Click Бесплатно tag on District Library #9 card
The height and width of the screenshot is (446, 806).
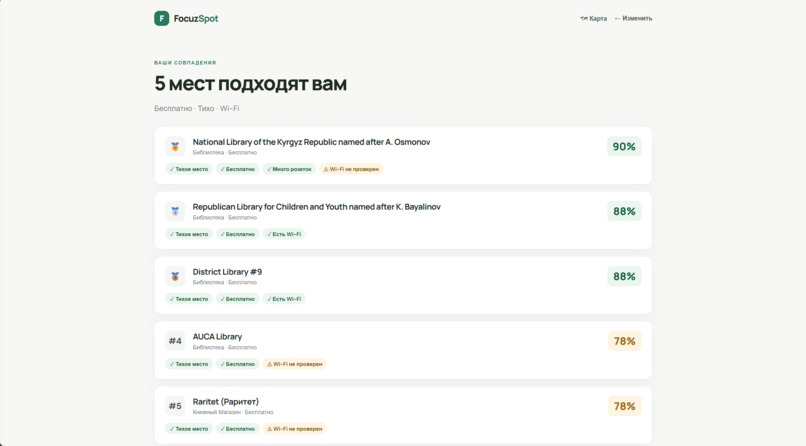(237, 299)
